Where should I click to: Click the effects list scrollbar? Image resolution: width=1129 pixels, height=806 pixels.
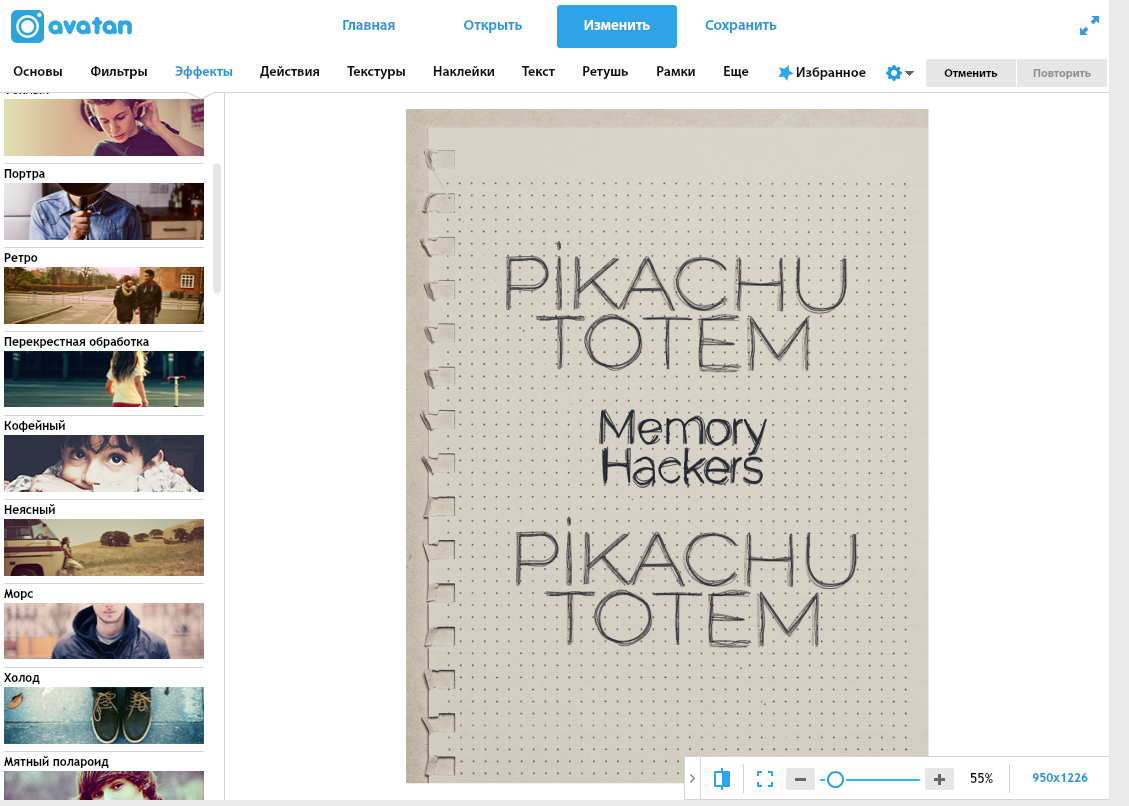click(x=217, y=228)
